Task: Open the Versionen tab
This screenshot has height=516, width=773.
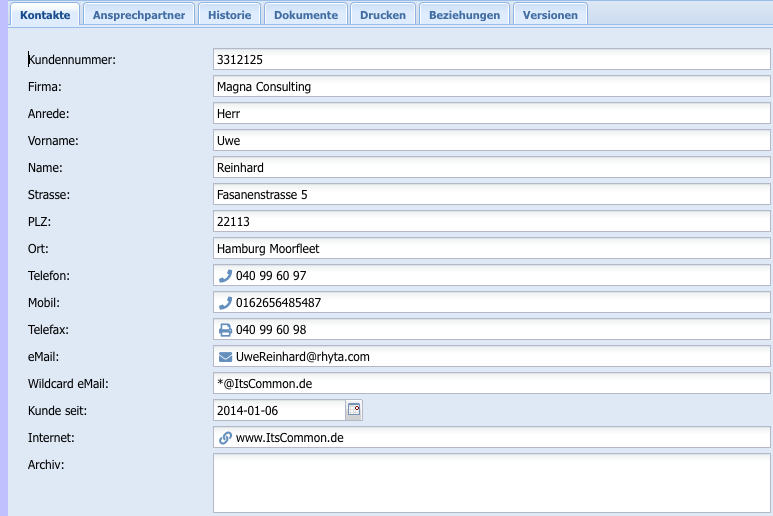Action: coord(550,15)
